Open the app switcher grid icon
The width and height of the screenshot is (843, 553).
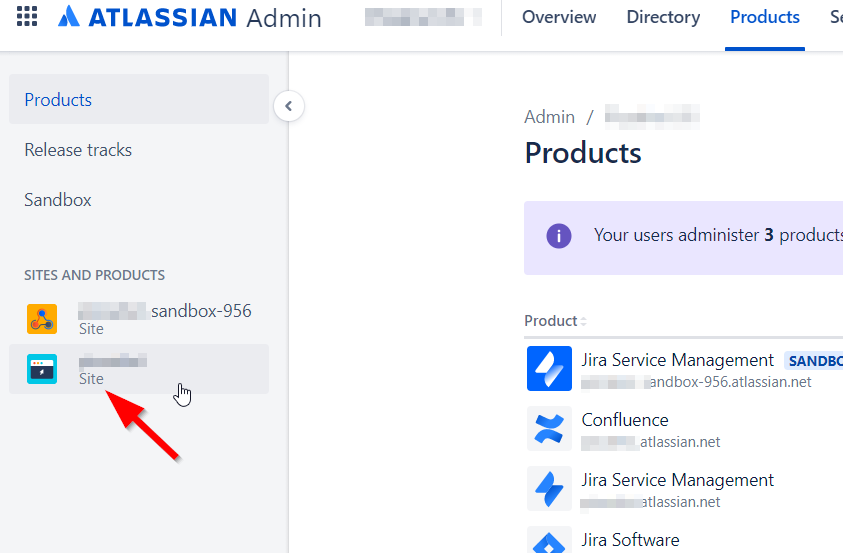click(x=27, y=17)
